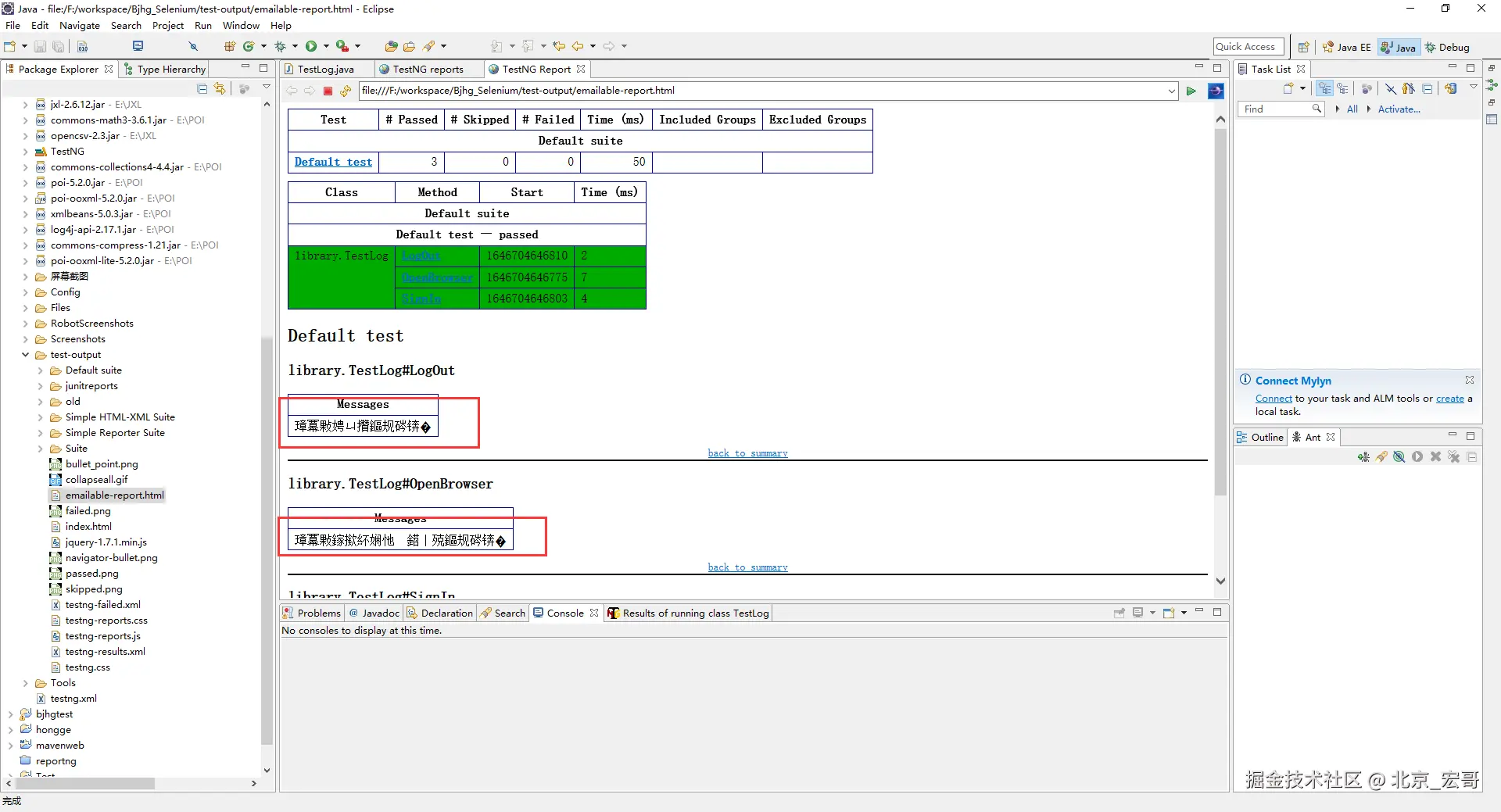1501x812 pixels.
Task: Collapse All in Package Explorer
Action: pos(202,88)
